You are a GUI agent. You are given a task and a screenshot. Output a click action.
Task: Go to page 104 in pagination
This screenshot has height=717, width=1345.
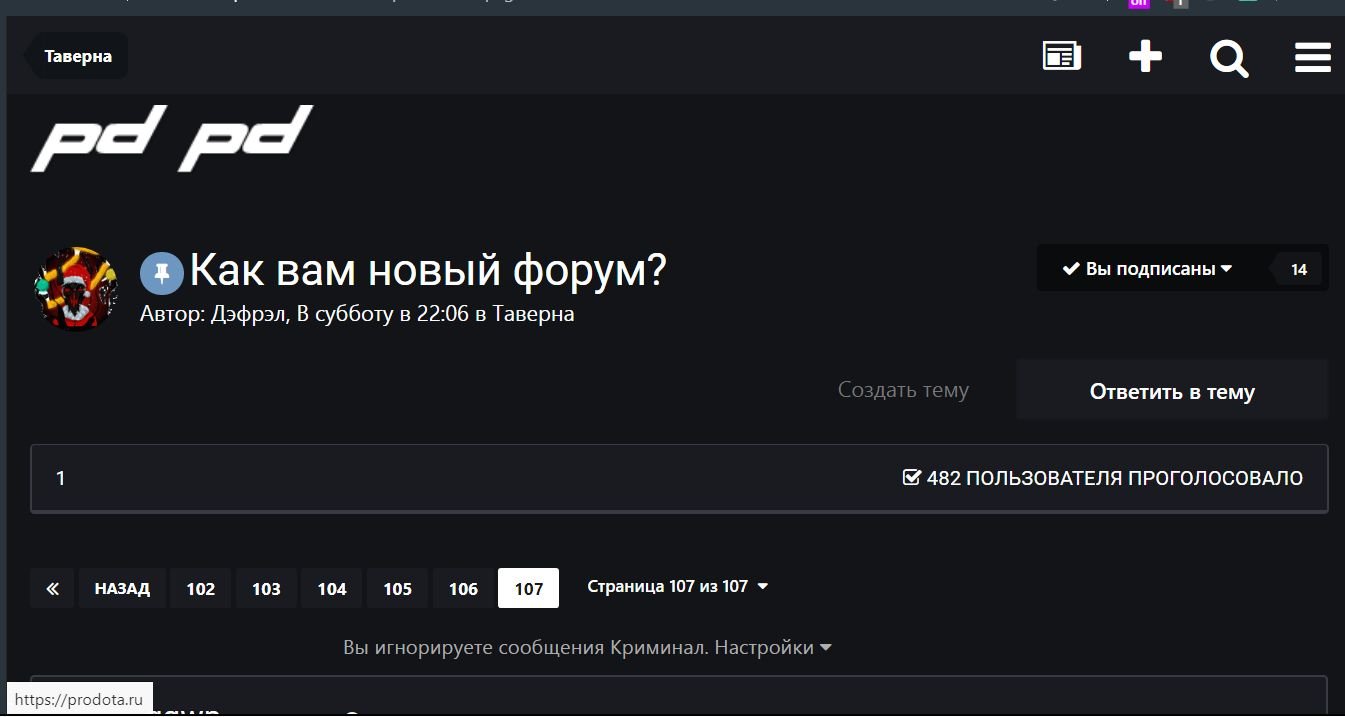[x=331, y=589]
